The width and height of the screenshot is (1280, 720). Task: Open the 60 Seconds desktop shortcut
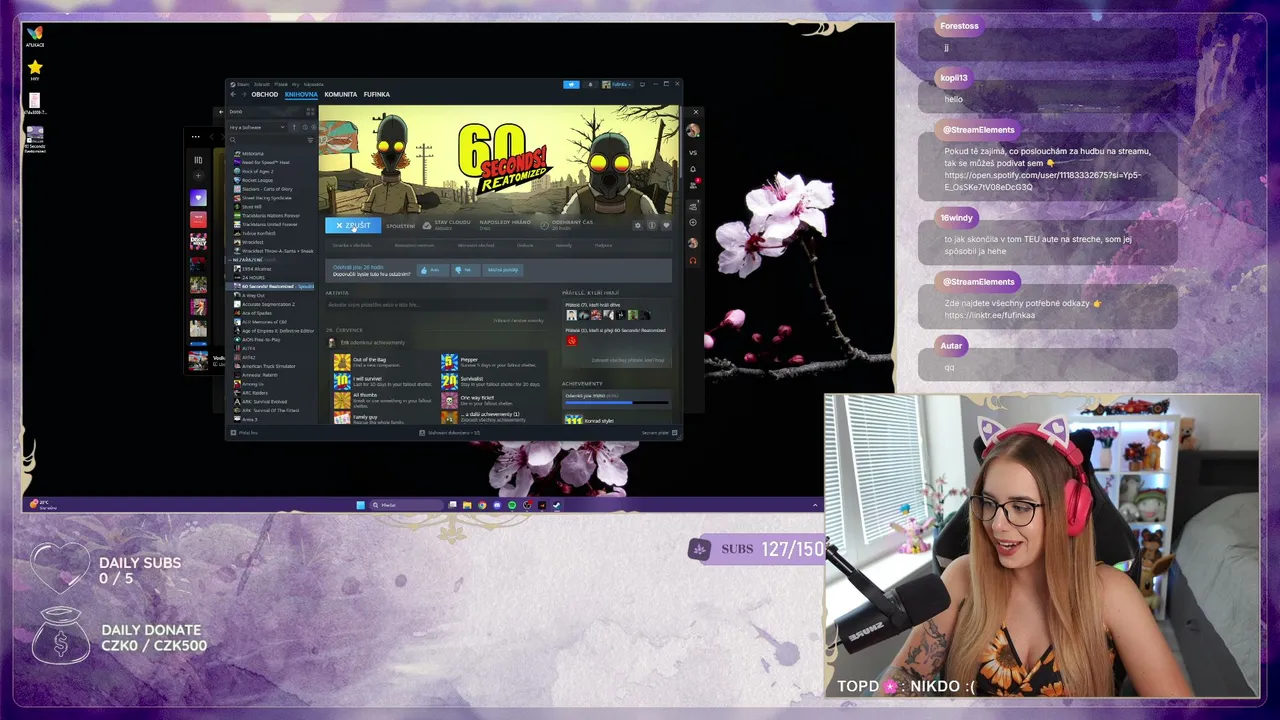pos(35,138)
